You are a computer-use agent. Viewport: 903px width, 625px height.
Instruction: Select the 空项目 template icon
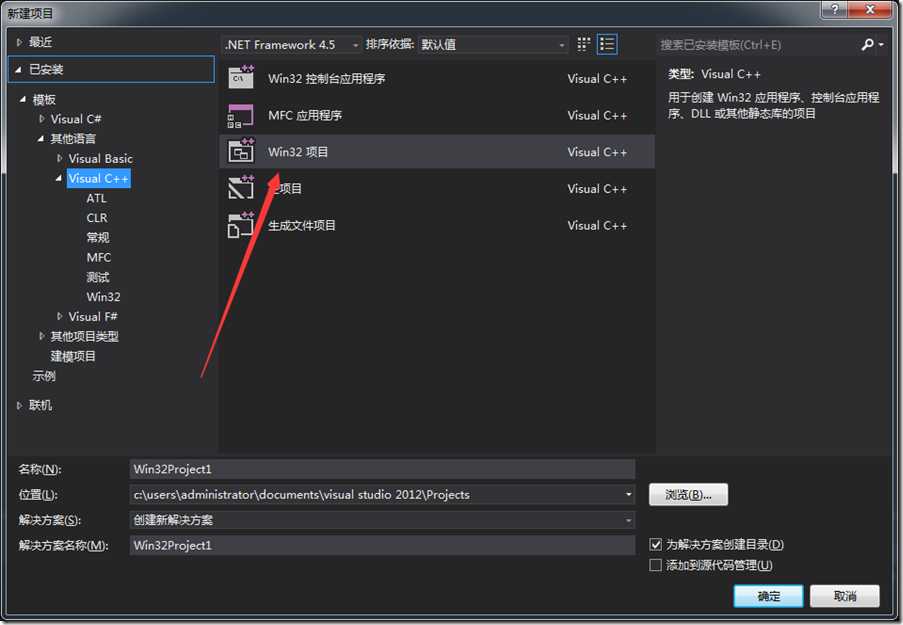pyautogui.click(x=241, y=188)
